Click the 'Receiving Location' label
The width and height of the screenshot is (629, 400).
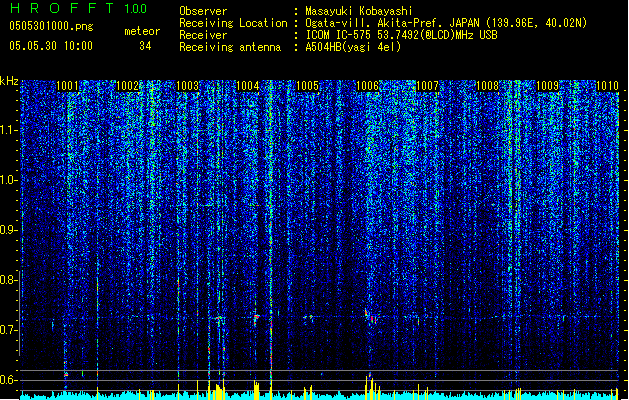(233, 23)
